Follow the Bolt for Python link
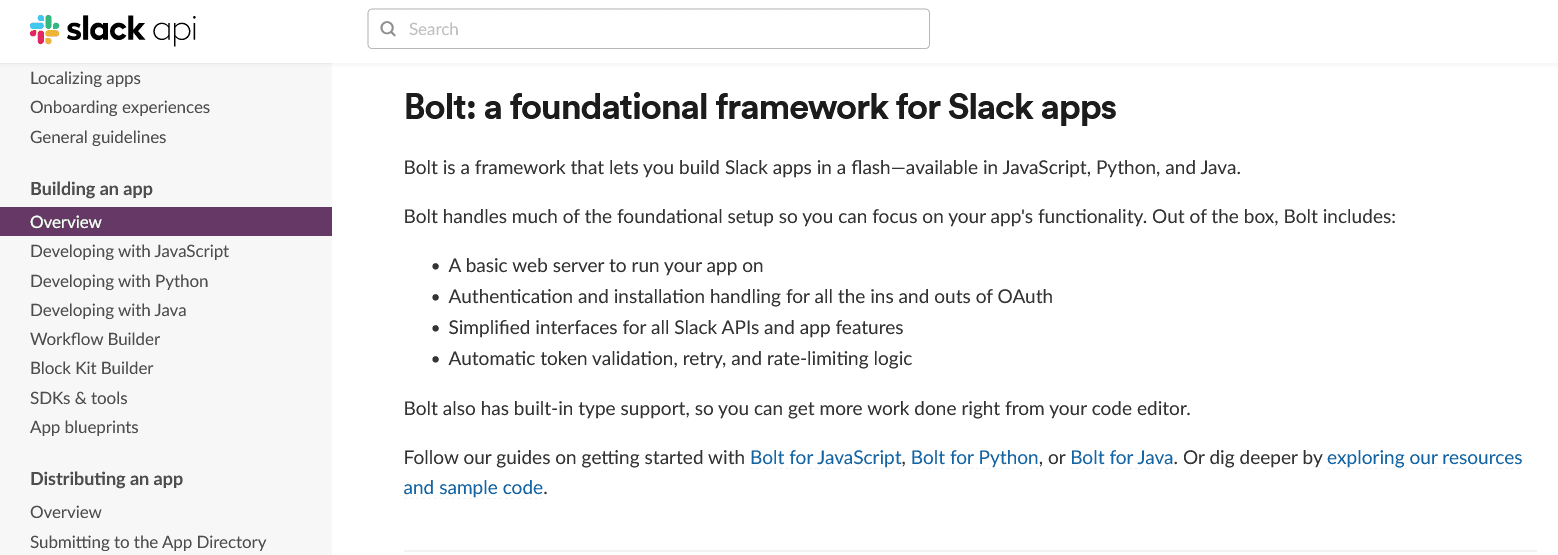Viewport: 1558px width, 555px height. click(x=975, y=458)
